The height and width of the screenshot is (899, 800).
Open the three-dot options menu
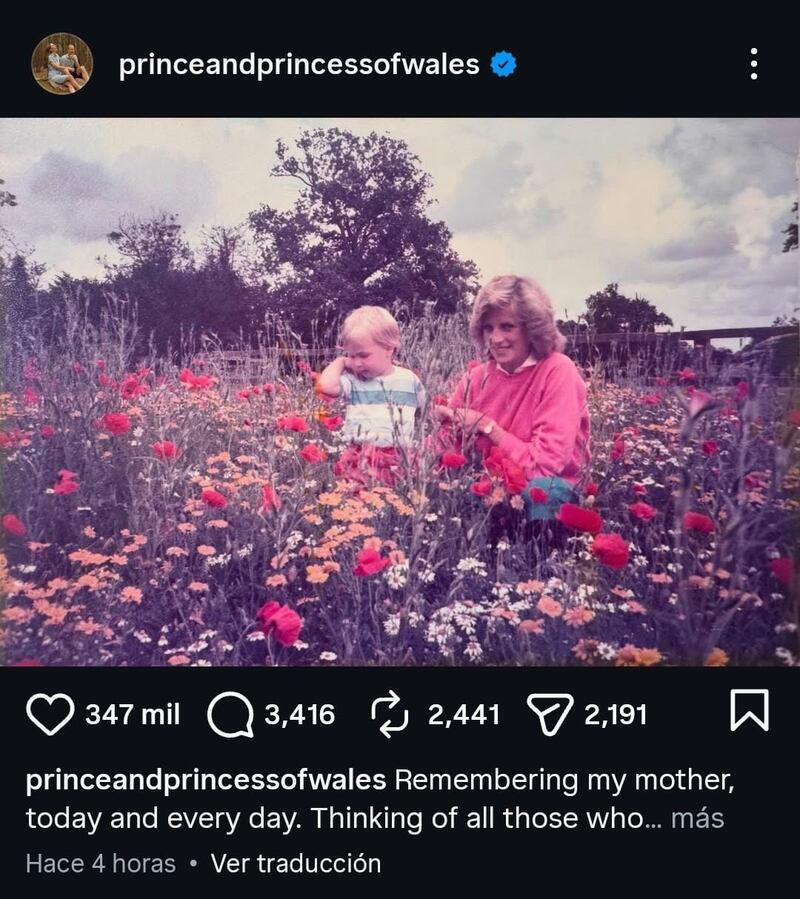[754, 64]
